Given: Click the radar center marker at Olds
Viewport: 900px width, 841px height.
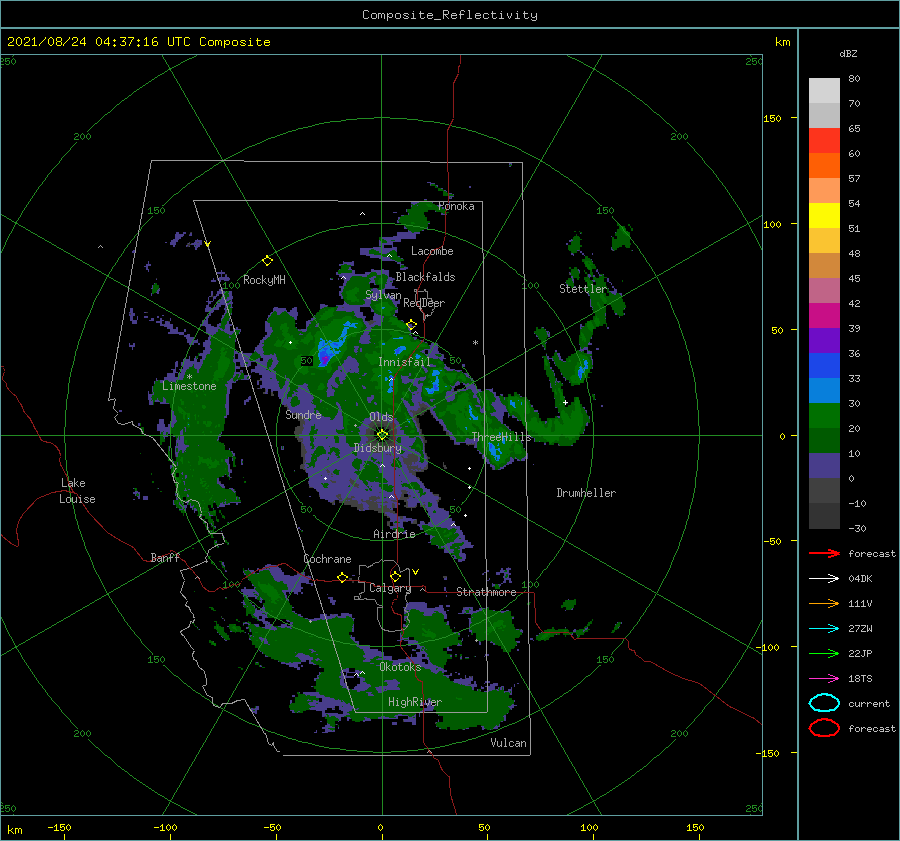Looking at the screenshot, I should click(382, 435).
